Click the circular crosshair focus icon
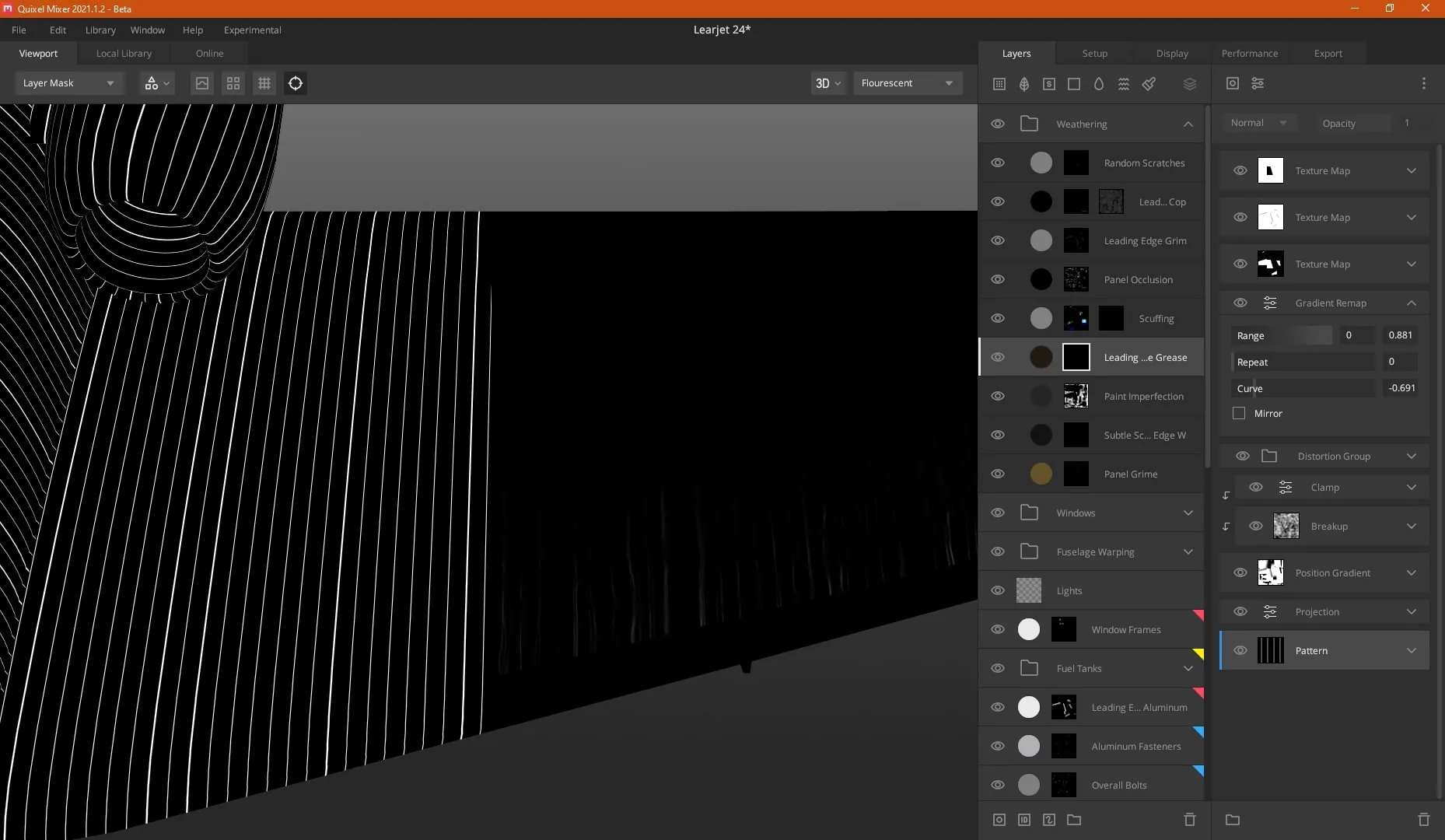The image size is (1445, 840). click(x=296, y=83)
